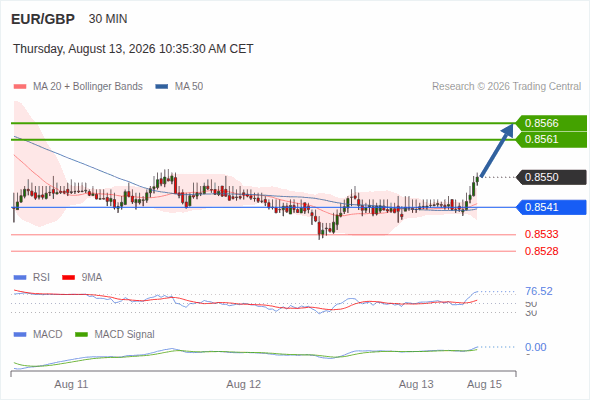Click the 76.52 RSI value label

[539, 291]
